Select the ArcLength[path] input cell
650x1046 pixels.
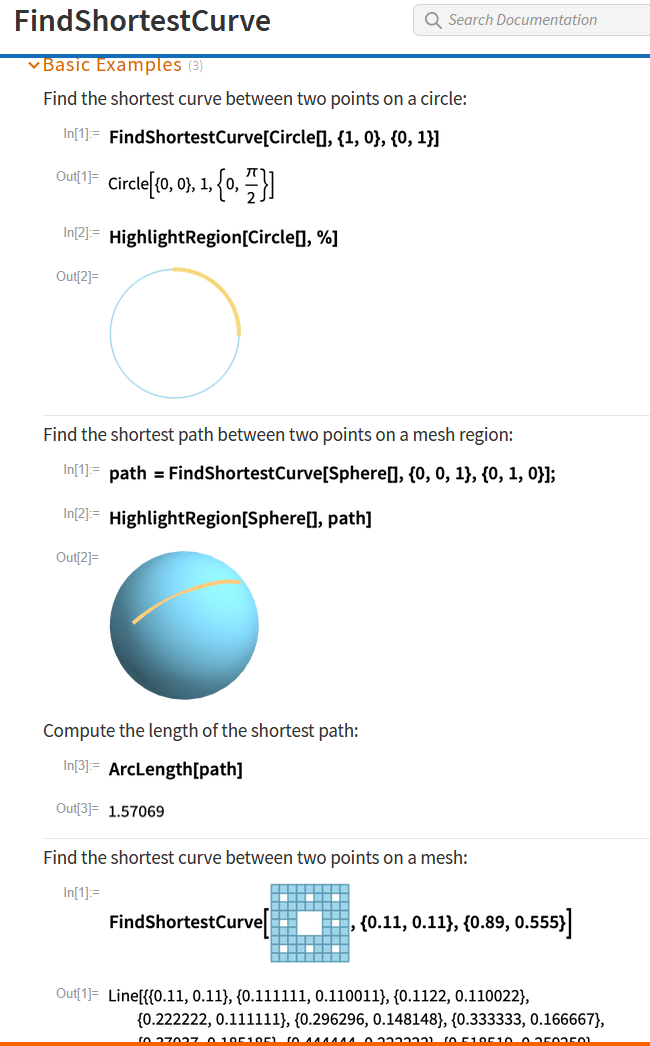pyautogui.click(x=176, y=769)
